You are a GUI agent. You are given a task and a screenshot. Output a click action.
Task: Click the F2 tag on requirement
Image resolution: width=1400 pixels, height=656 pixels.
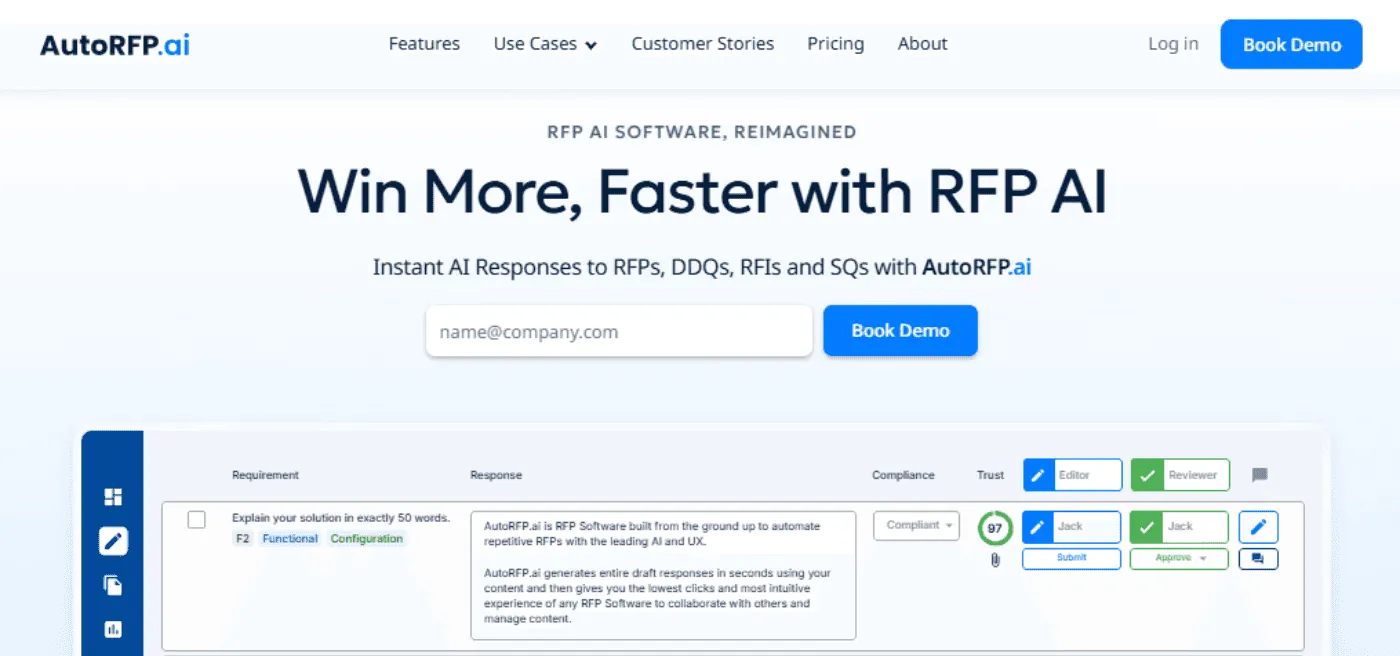pyautogui.click(x=242, y=539)
